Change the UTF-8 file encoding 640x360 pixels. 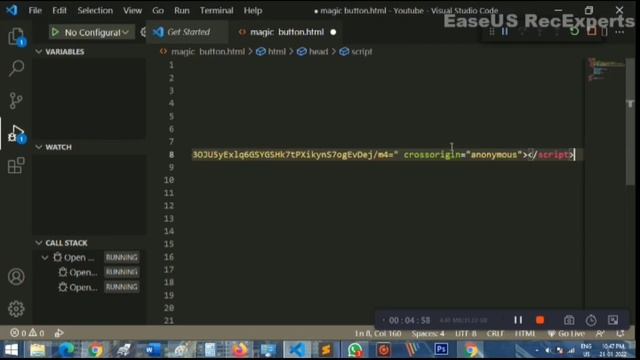(x=466, y=333)
